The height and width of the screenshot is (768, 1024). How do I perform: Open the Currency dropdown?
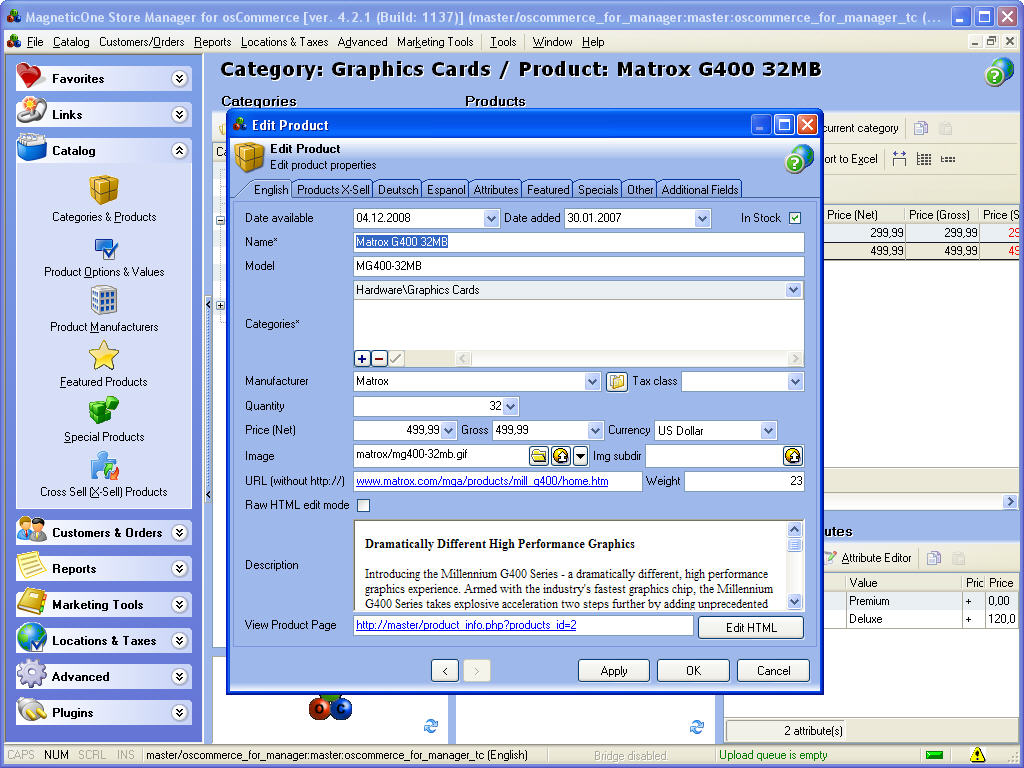point(768,430)
